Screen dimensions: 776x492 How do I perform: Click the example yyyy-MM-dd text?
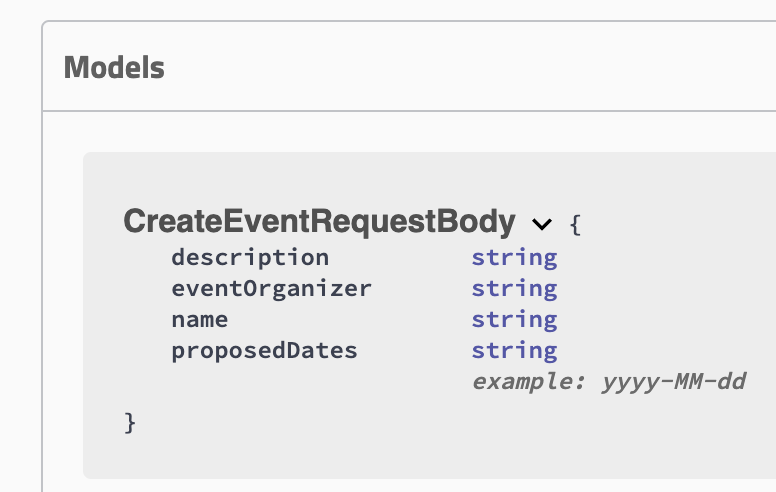[x=608, y=381]
